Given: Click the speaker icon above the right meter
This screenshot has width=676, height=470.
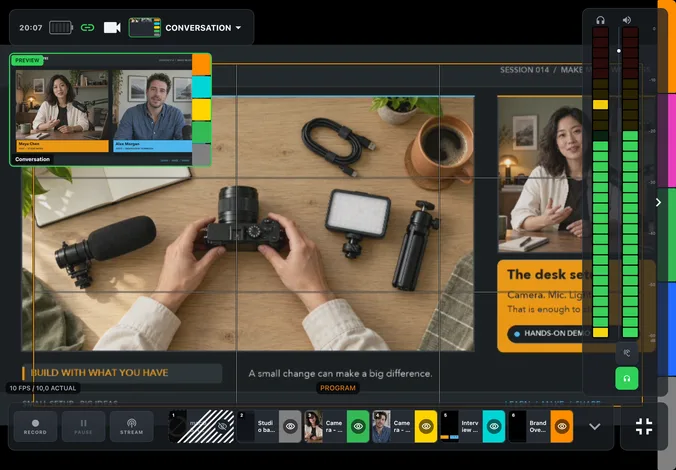Looking at the screenshot, I should point(627,20).
